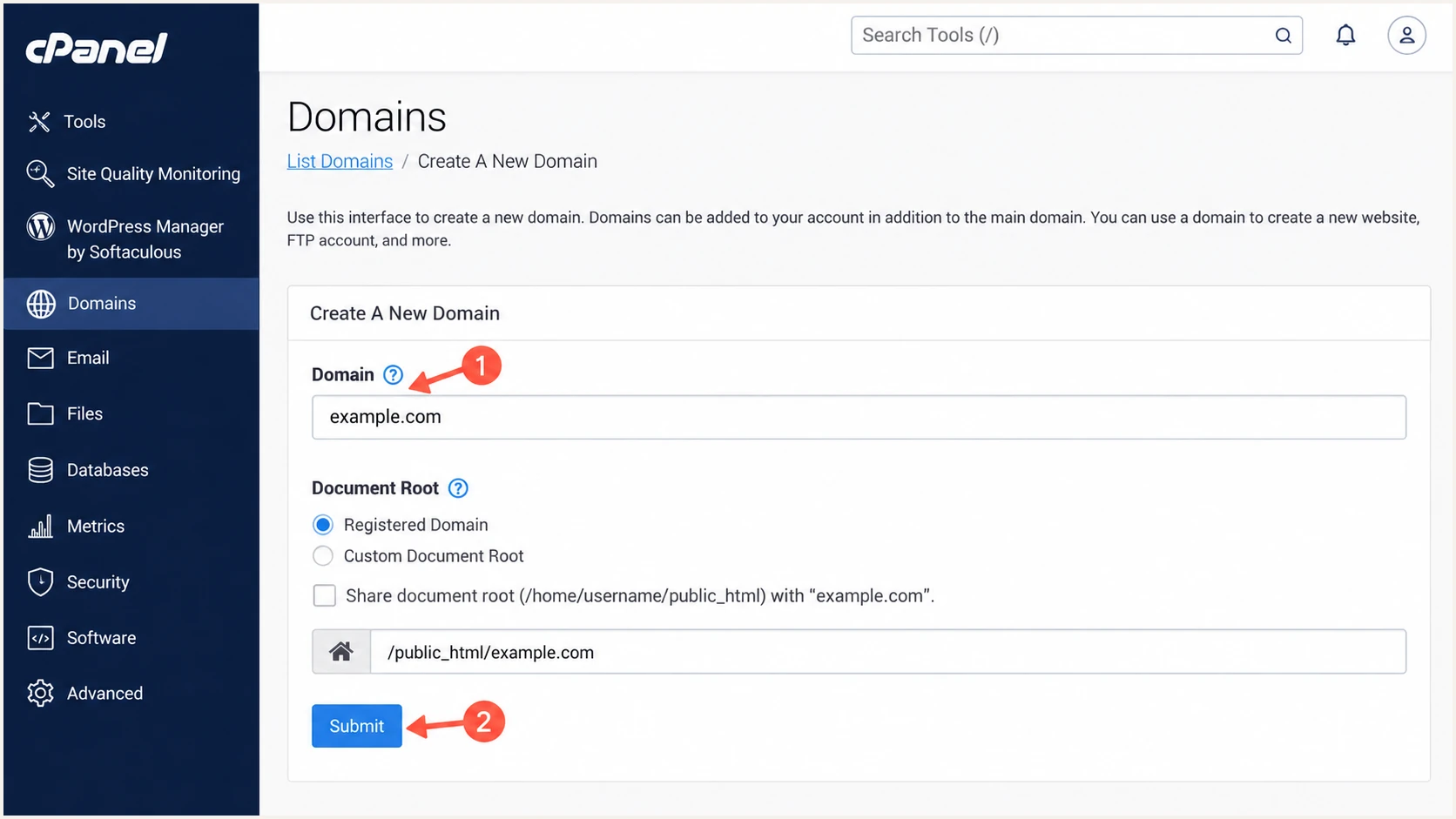
Task: Click the home directory icon
Action: click(341, 652)
